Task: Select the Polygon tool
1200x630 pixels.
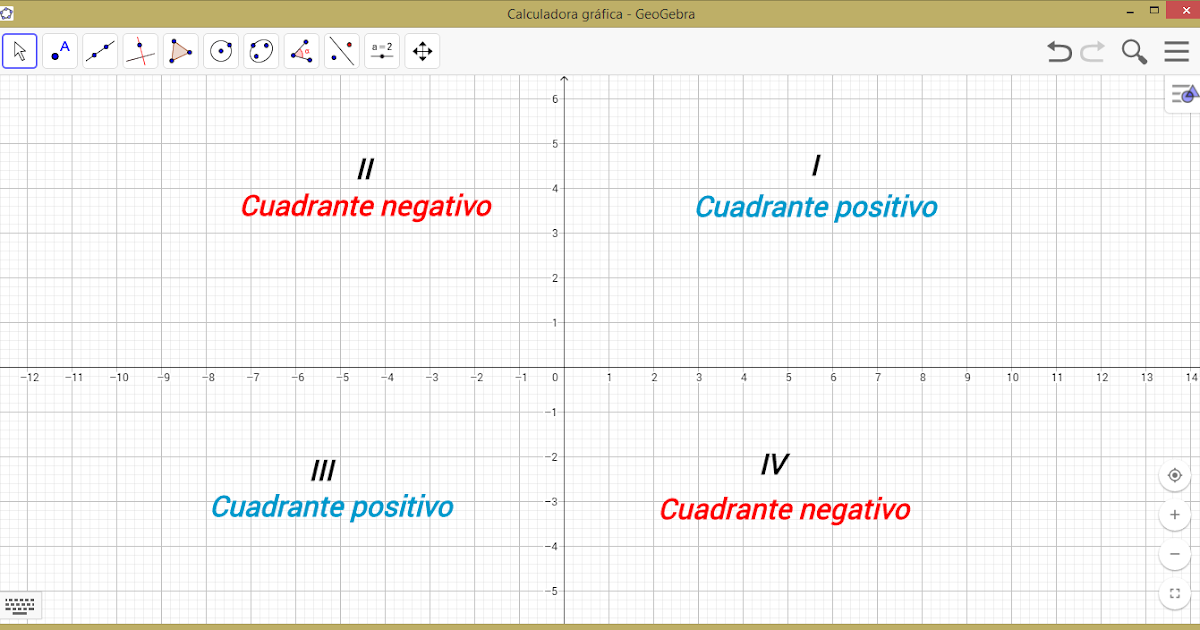Action: coord(181,50)
